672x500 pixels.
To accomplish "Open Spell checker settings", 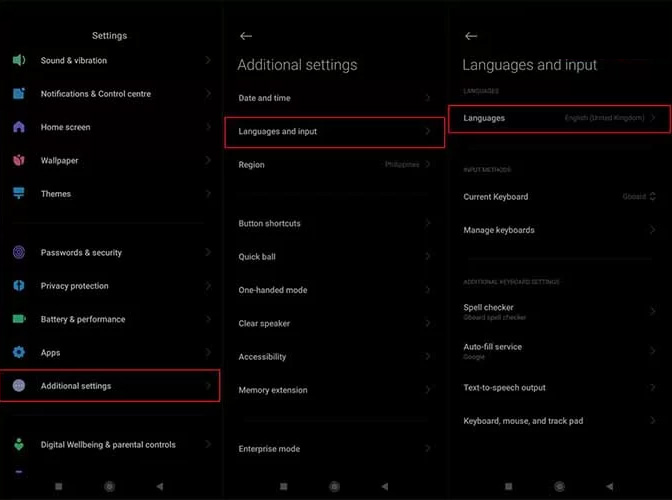I will pos(559,311).
